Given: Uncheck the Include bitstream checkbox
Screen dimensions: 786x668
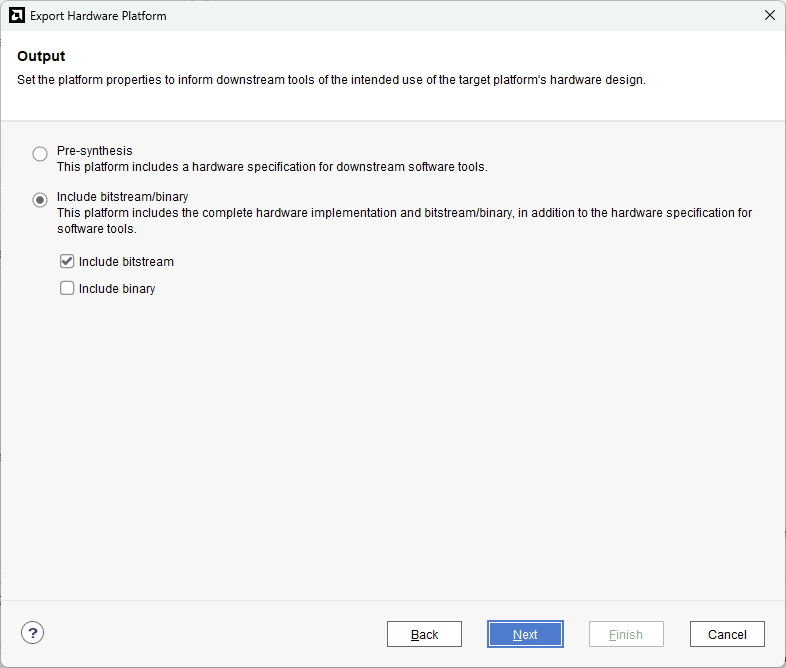Looking at the screenshot, I should (x=67, y=262).
